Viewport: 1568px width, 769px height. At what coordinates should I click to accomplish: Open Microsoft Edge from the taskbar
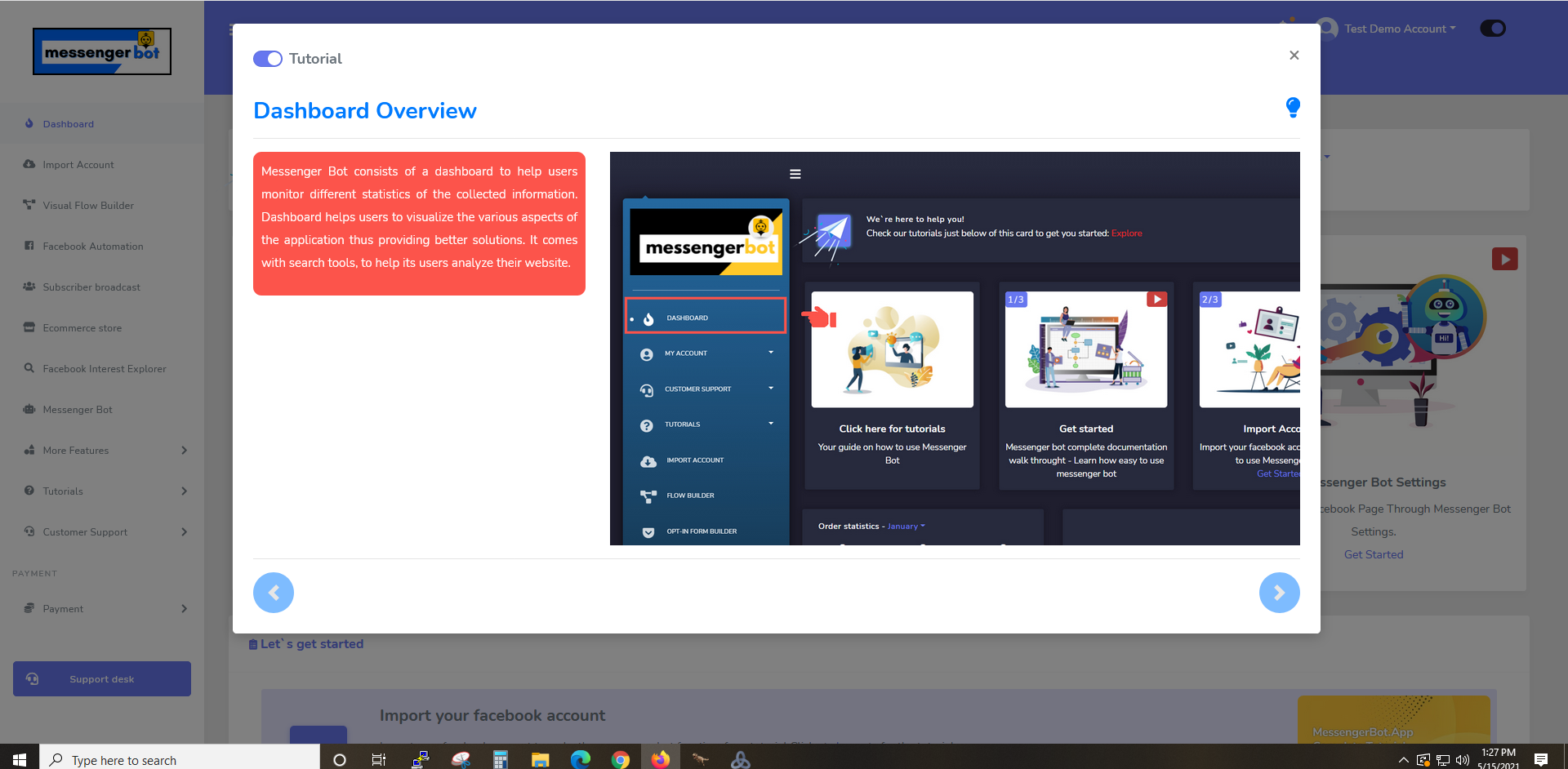click(x=581, y=760)
